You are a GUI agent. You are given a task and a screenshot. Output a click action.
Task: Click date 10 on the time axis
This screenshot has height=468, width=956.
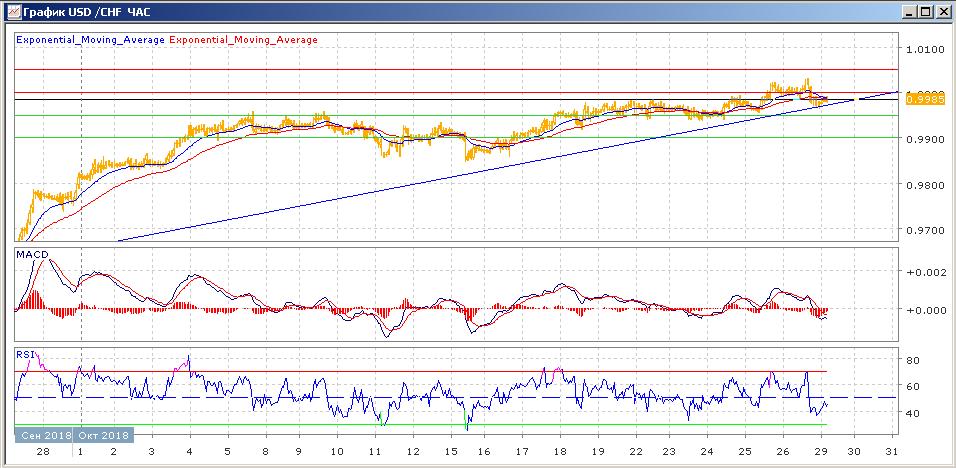337,452
